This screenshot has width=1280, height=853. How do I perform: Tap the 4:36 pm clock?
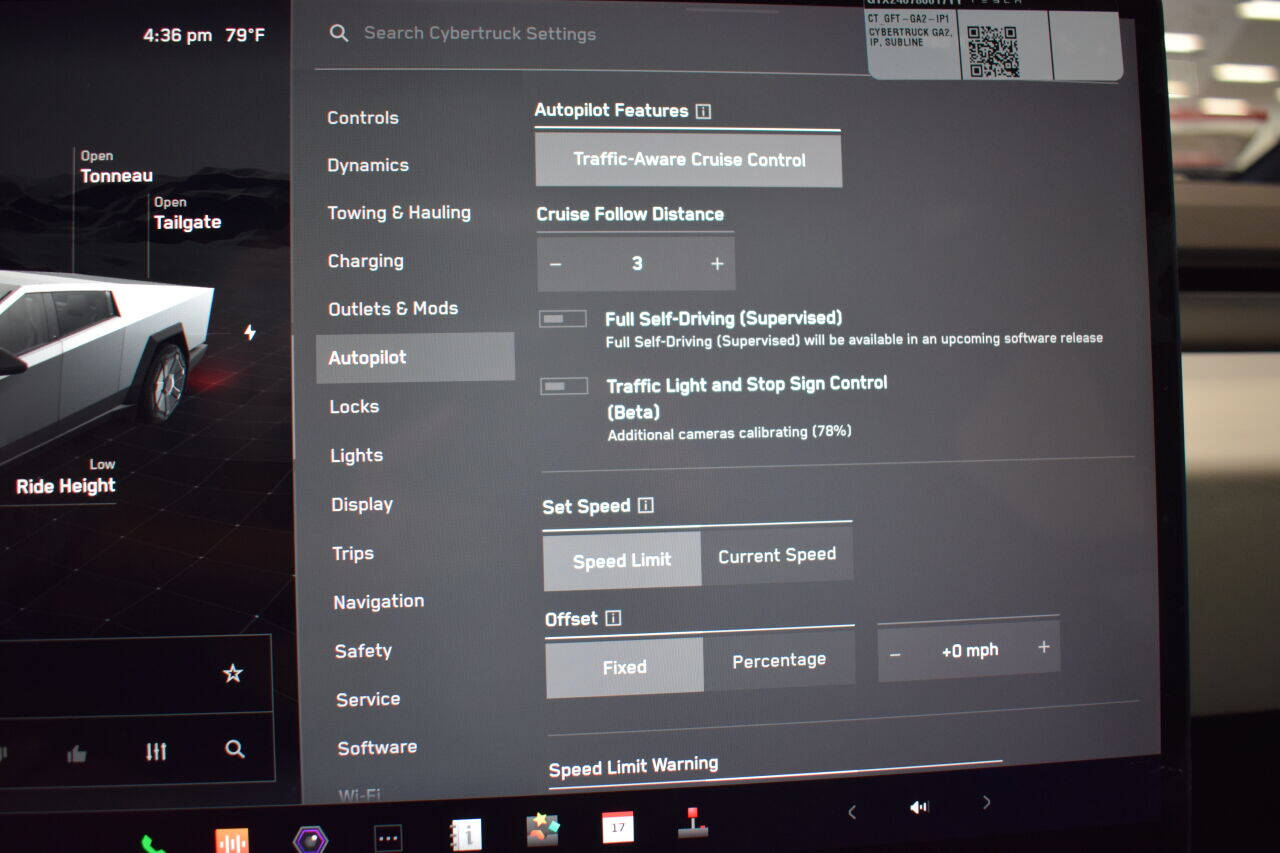(178, 36)
